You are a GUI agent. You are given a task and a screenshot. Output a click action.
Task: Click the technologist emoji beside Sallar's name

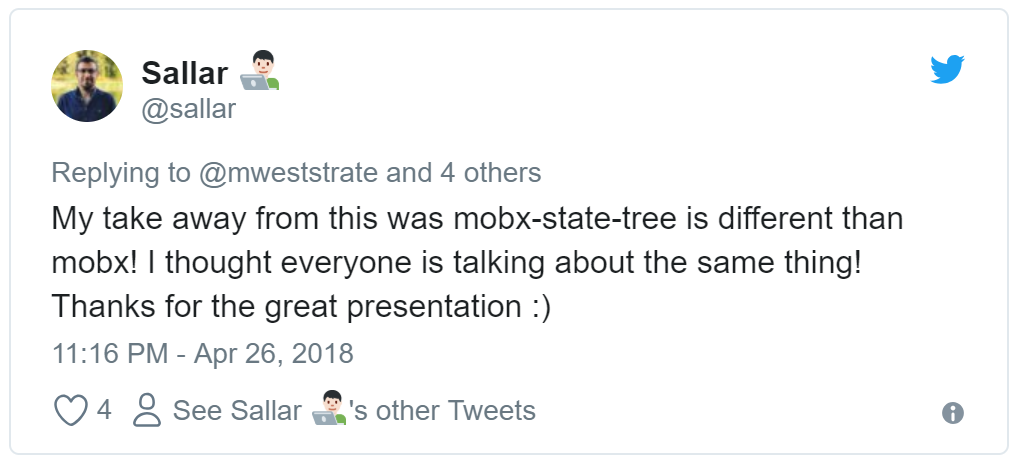click(x=259, y=72)
